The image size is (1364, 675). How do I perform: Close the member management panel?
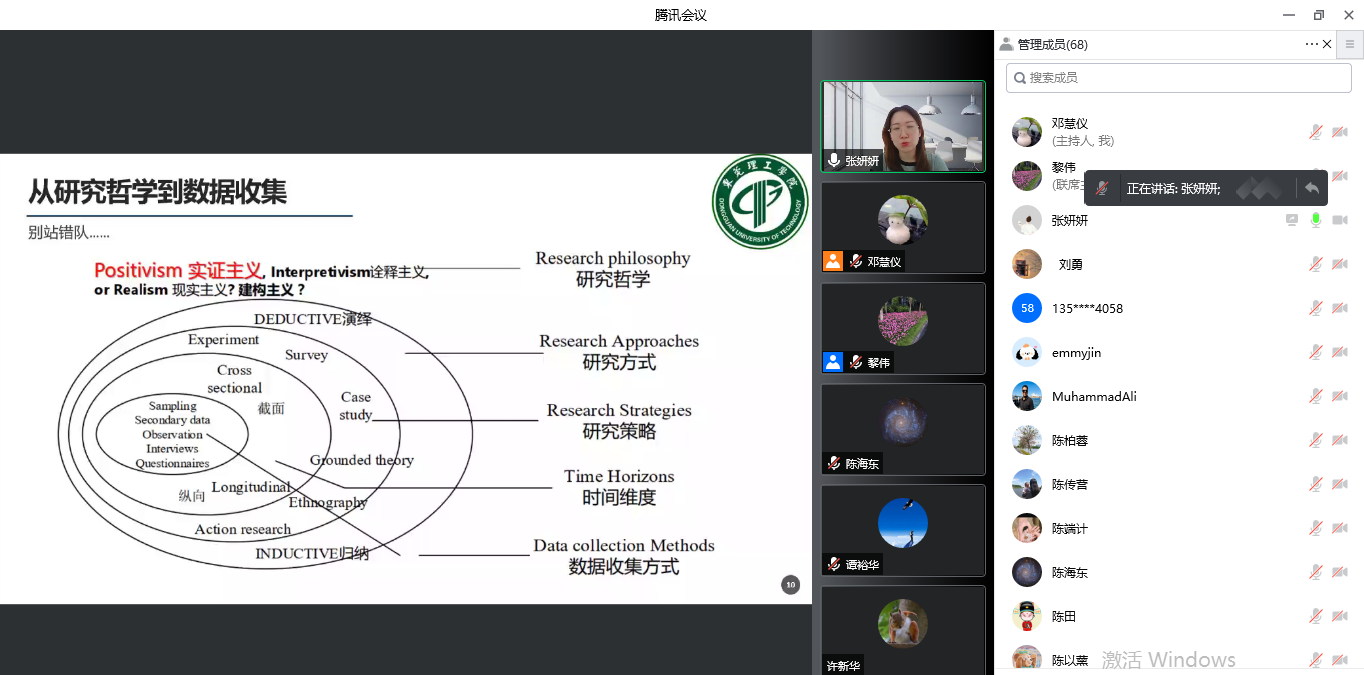[1328, 44]
